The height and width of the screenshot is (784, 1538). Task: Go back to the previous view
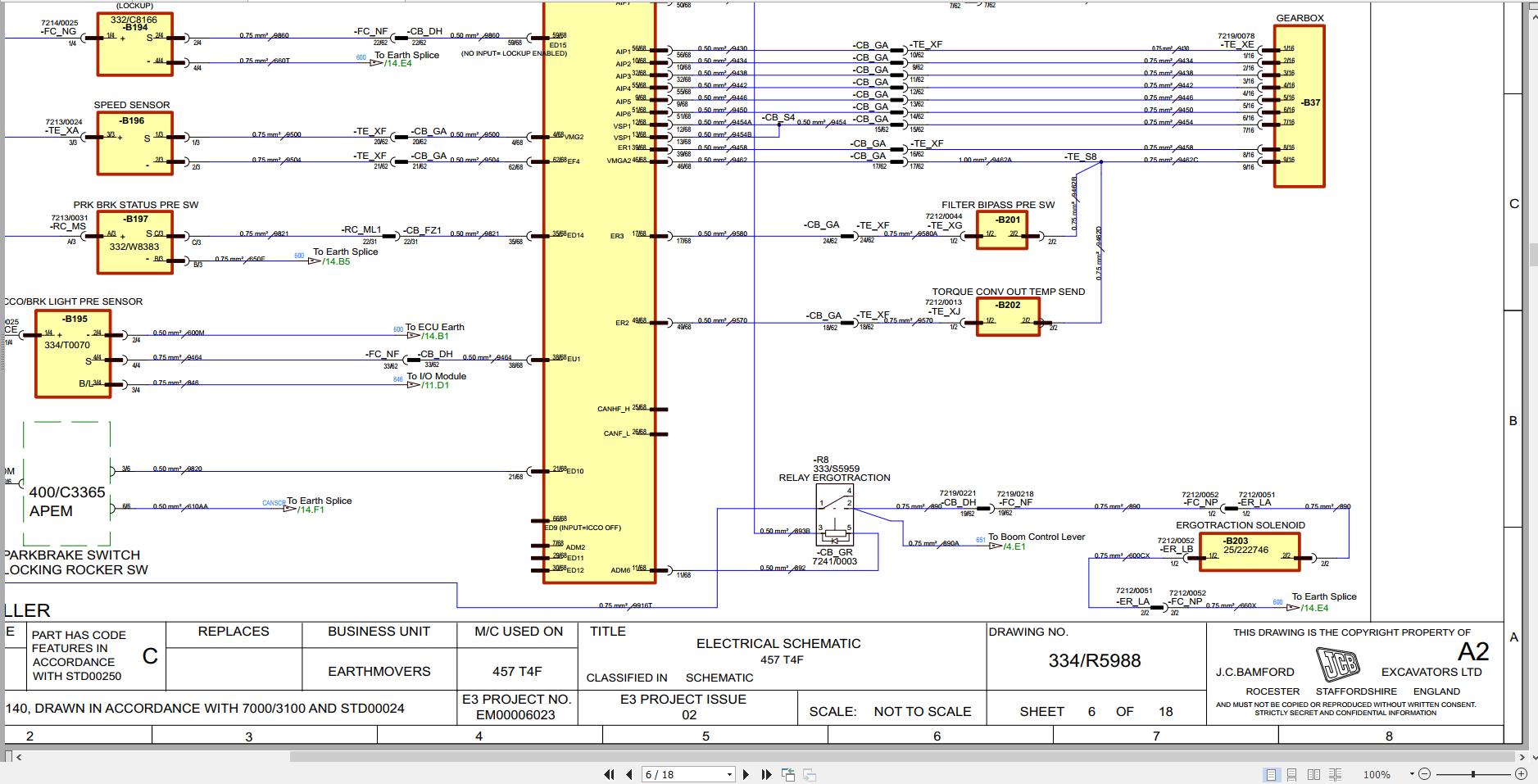click(789, 774)
